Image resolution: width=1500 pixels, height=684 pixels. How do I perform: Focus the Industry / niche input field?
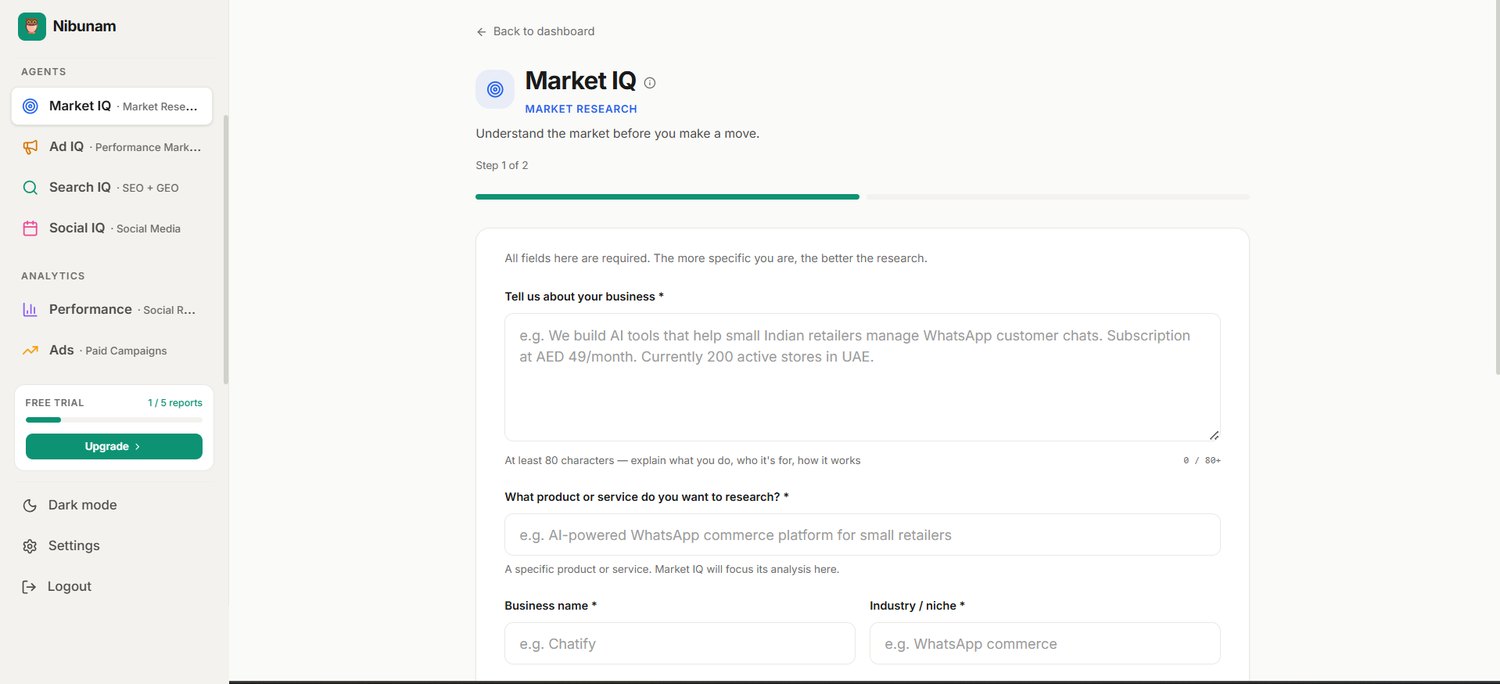[x=1045, y=644]
